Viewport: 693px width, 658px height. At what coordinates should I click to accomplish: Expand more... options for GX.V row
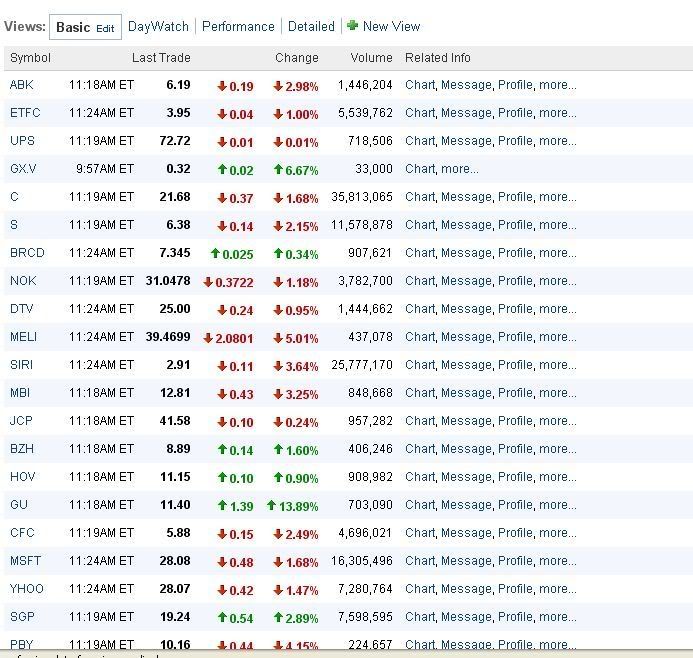point(459,169)
